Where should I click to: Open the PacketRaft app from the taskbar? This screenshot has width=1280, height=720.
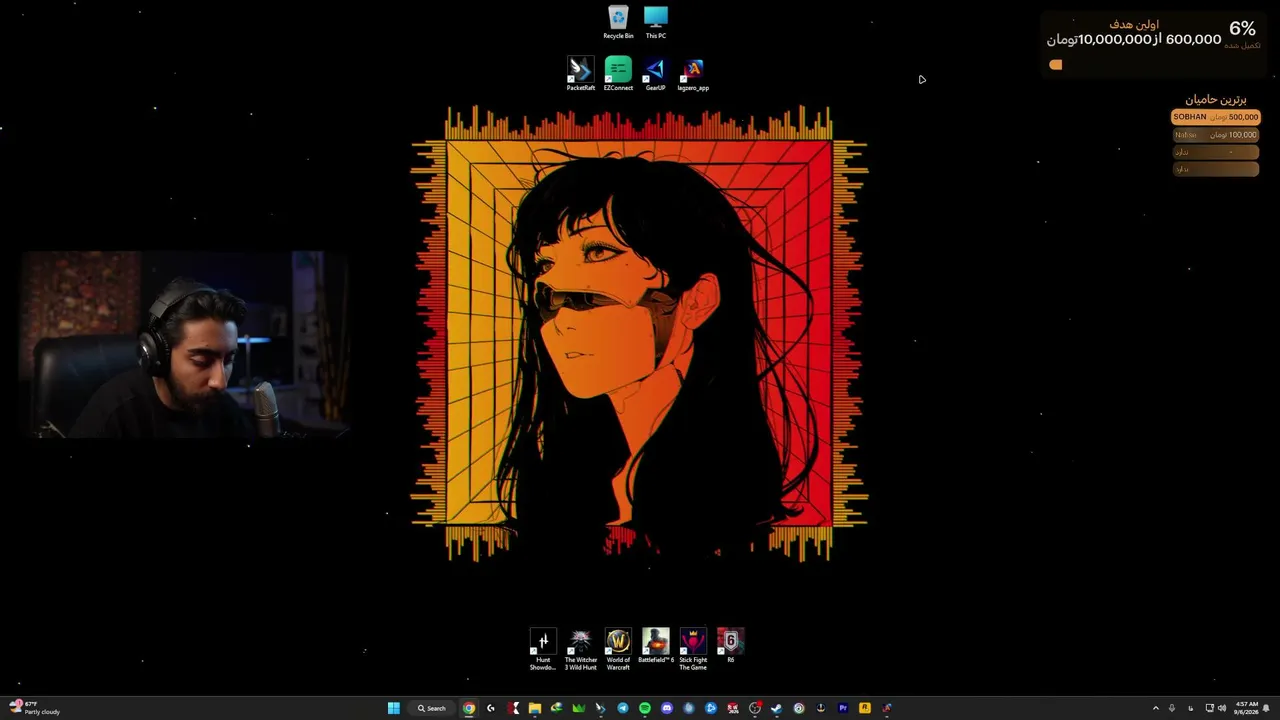tap(601, 708)
